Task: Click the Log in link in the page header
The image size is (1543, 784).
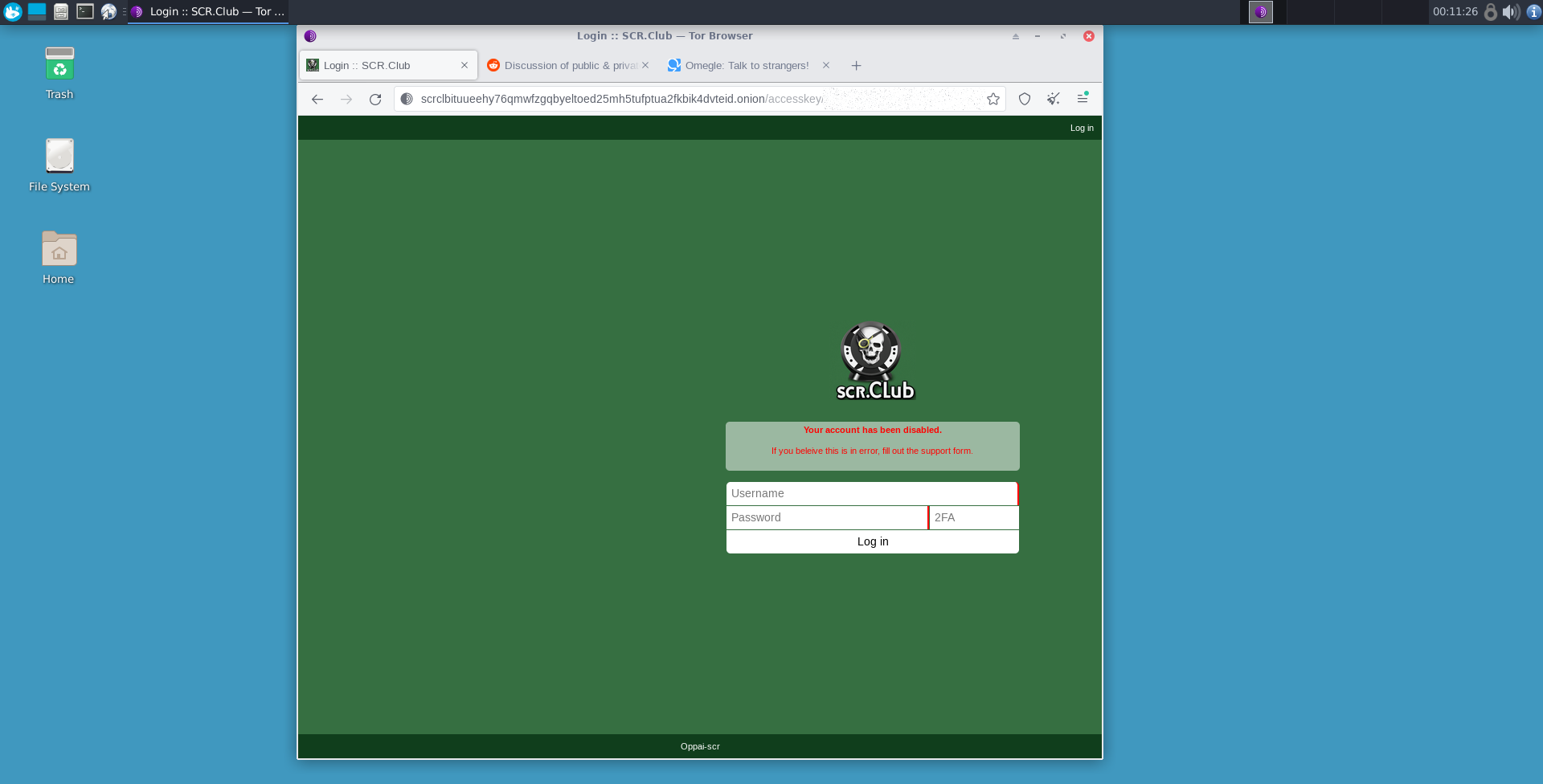Action: [x=1082, y=128]
